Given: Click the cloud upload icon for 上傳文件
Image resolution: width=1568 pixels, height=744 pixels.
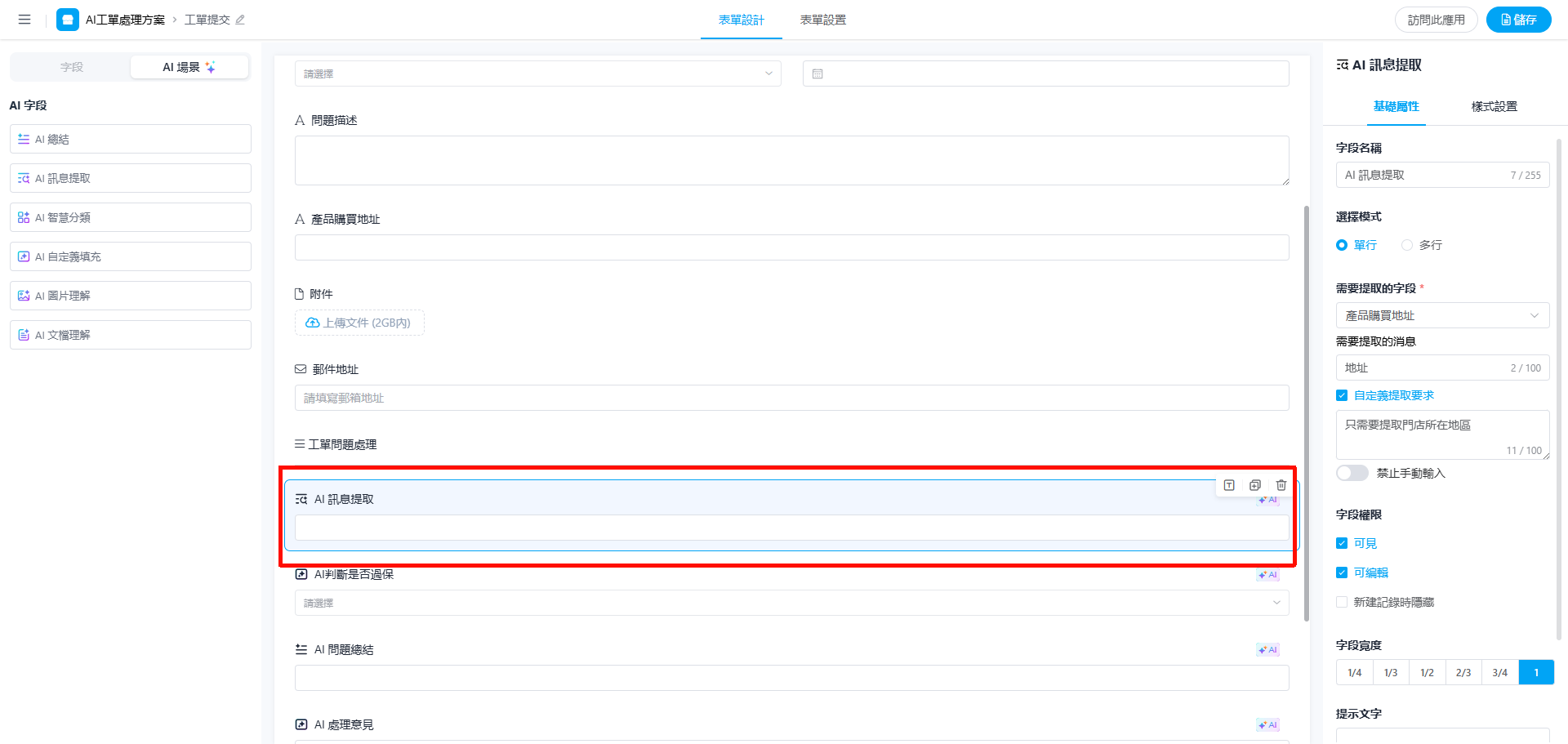Looking at the screenshot, I should [312, 323].
